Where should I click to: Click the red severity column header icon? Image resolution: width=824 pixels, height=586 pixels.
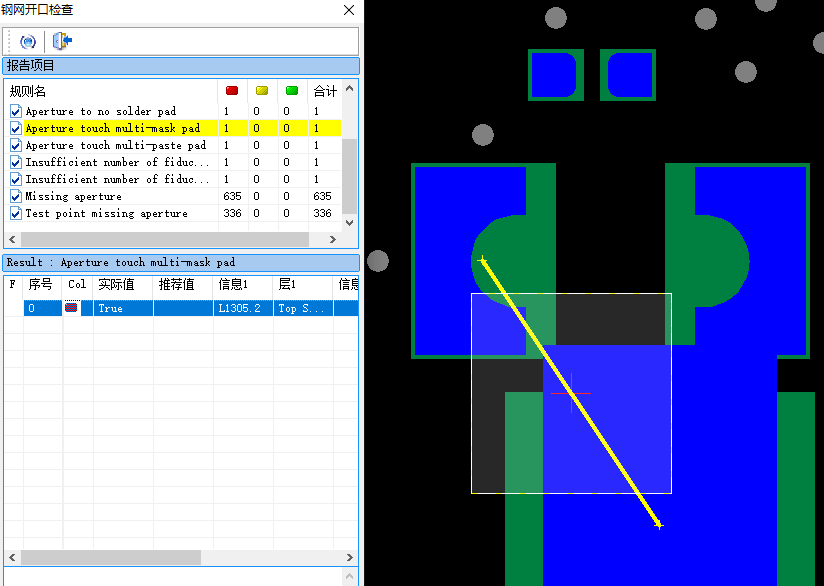(x=232, y=91)
